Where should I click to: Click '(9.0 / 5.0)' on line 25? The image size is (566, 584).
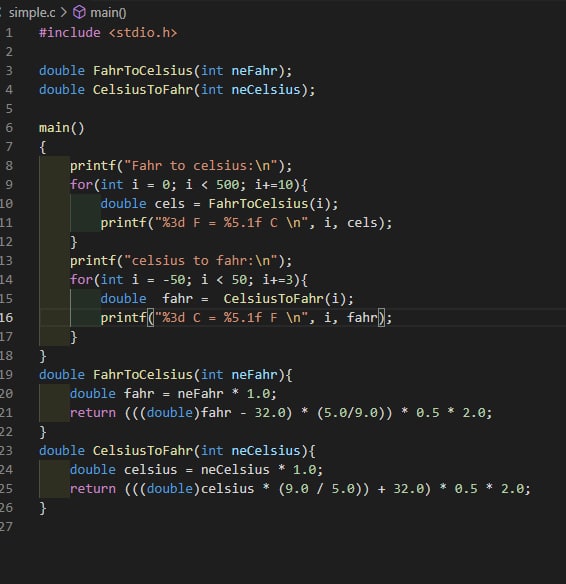pyautogui.click(x=320, y=489)
